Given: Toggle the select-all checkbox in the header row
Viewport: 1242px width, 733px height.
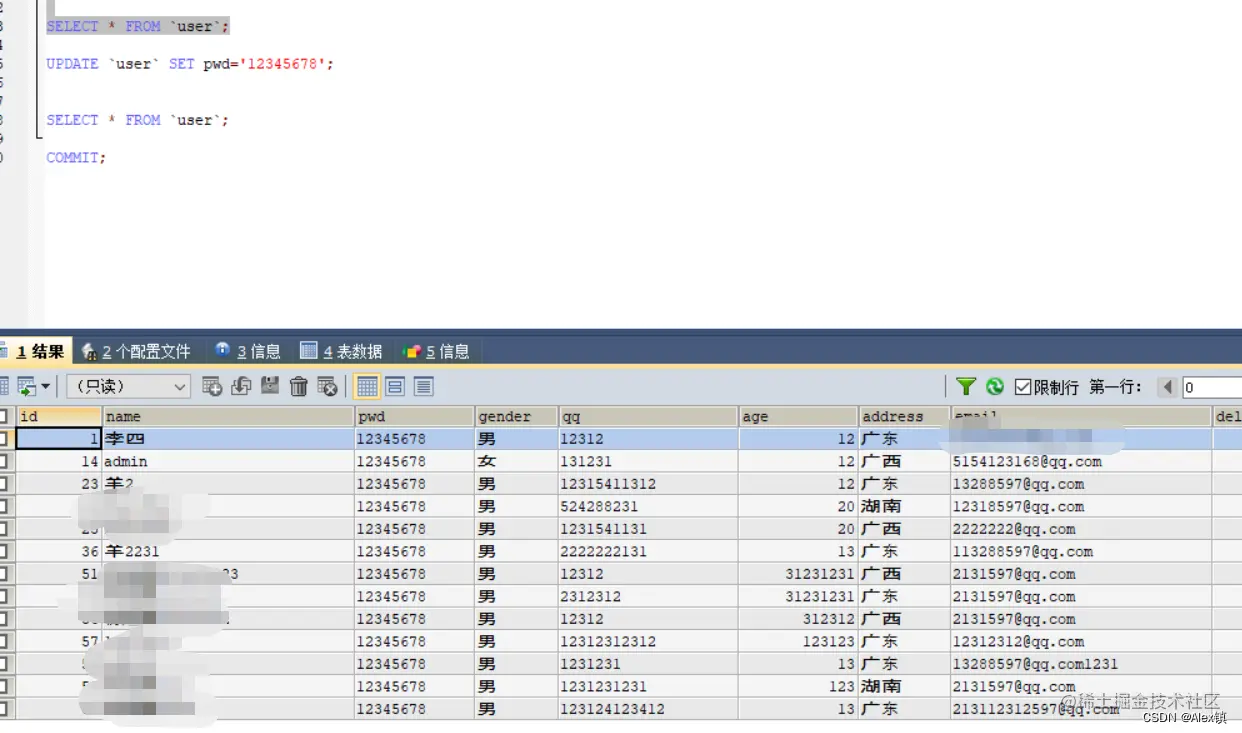Looking at the screenshot, I should (4, 416).
